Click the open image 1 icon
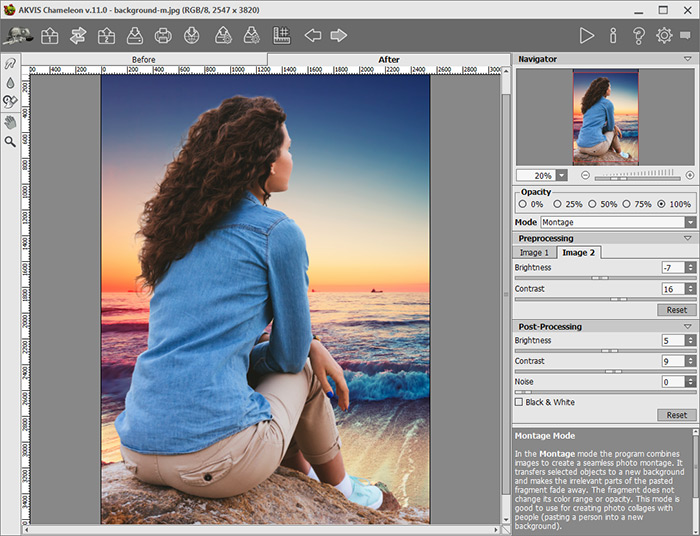 (49, 35)
